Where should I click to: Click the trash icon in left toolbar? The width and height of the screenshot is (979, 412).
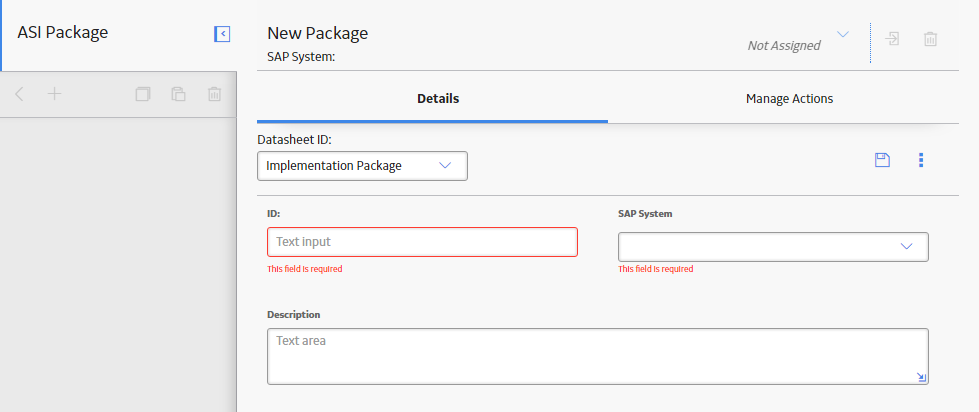click(214, 94)
